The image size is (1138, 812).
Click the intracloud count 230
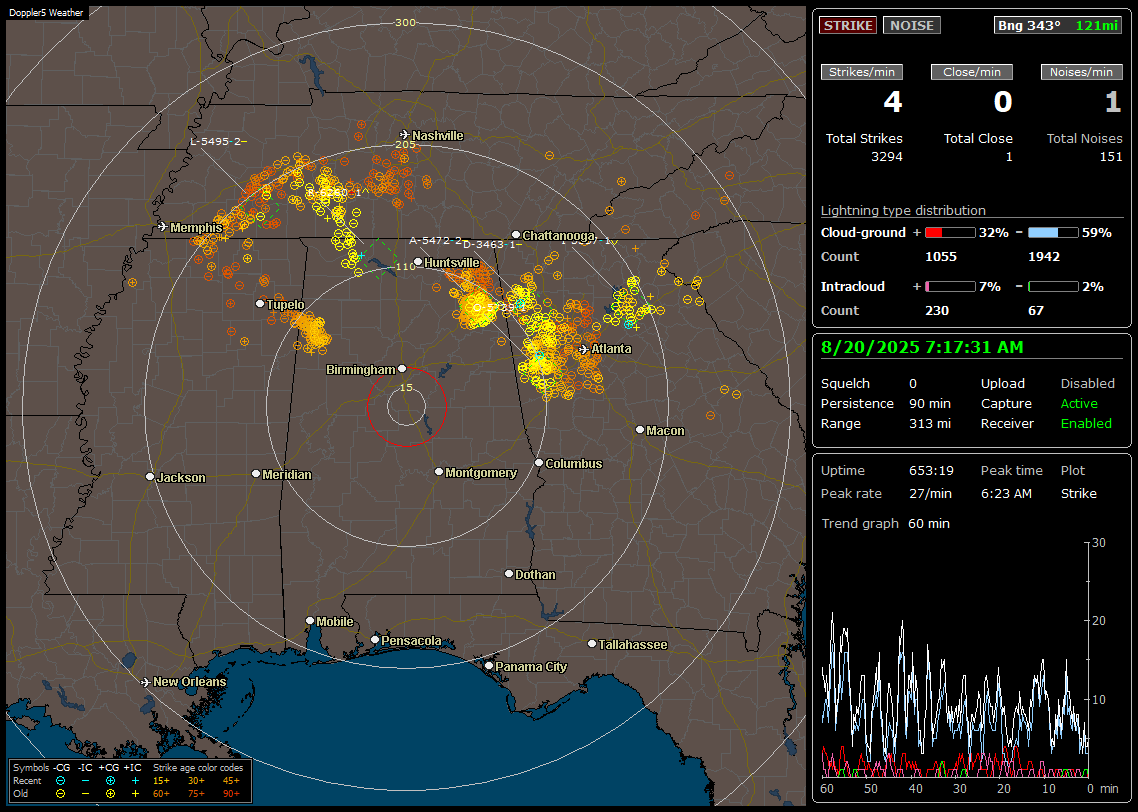tap(937, 311)
